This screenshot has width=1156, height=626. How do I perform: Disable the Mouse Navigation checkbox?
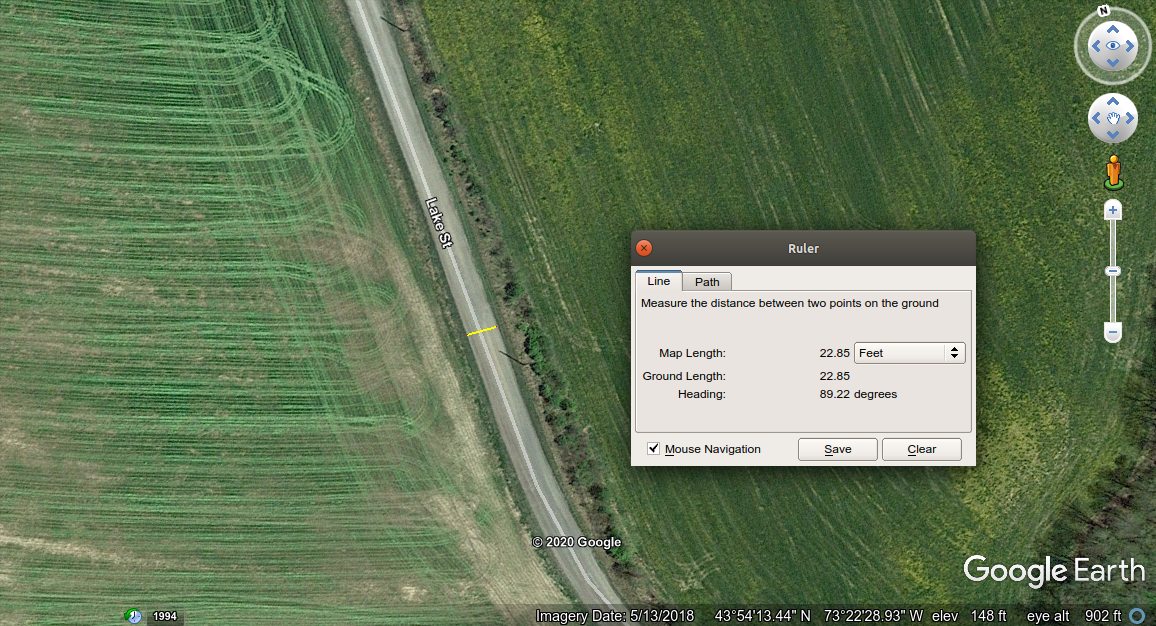[654, 449]
